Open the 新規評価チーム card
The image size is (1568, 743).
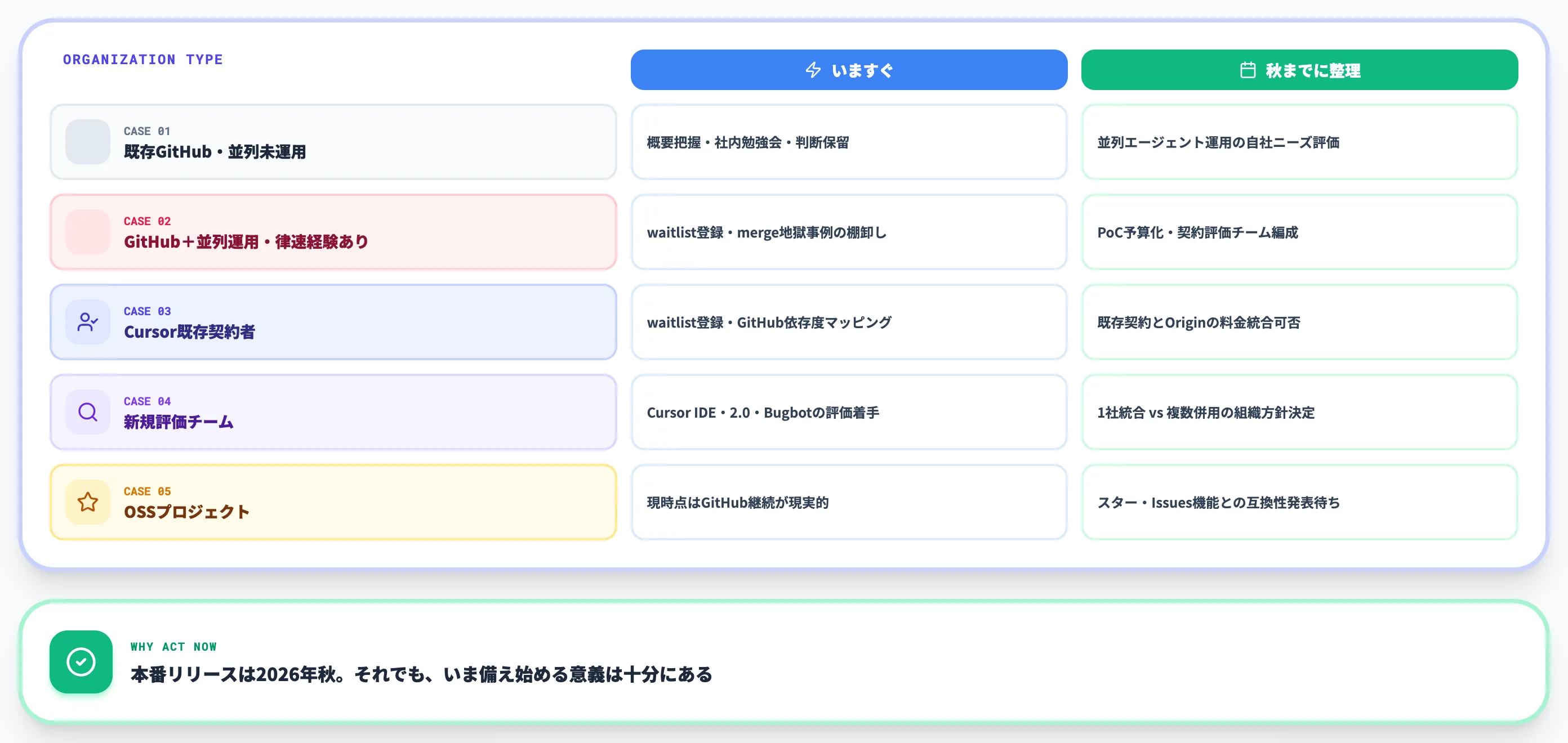click(333, 412)
